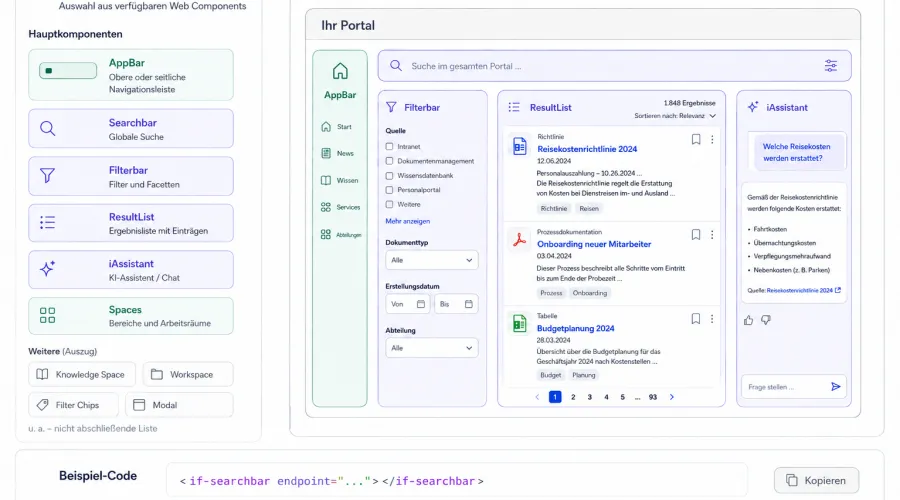Open News in the portal sidebar
The height and width of the screenshot is (500, 900).
click(338, 153)
